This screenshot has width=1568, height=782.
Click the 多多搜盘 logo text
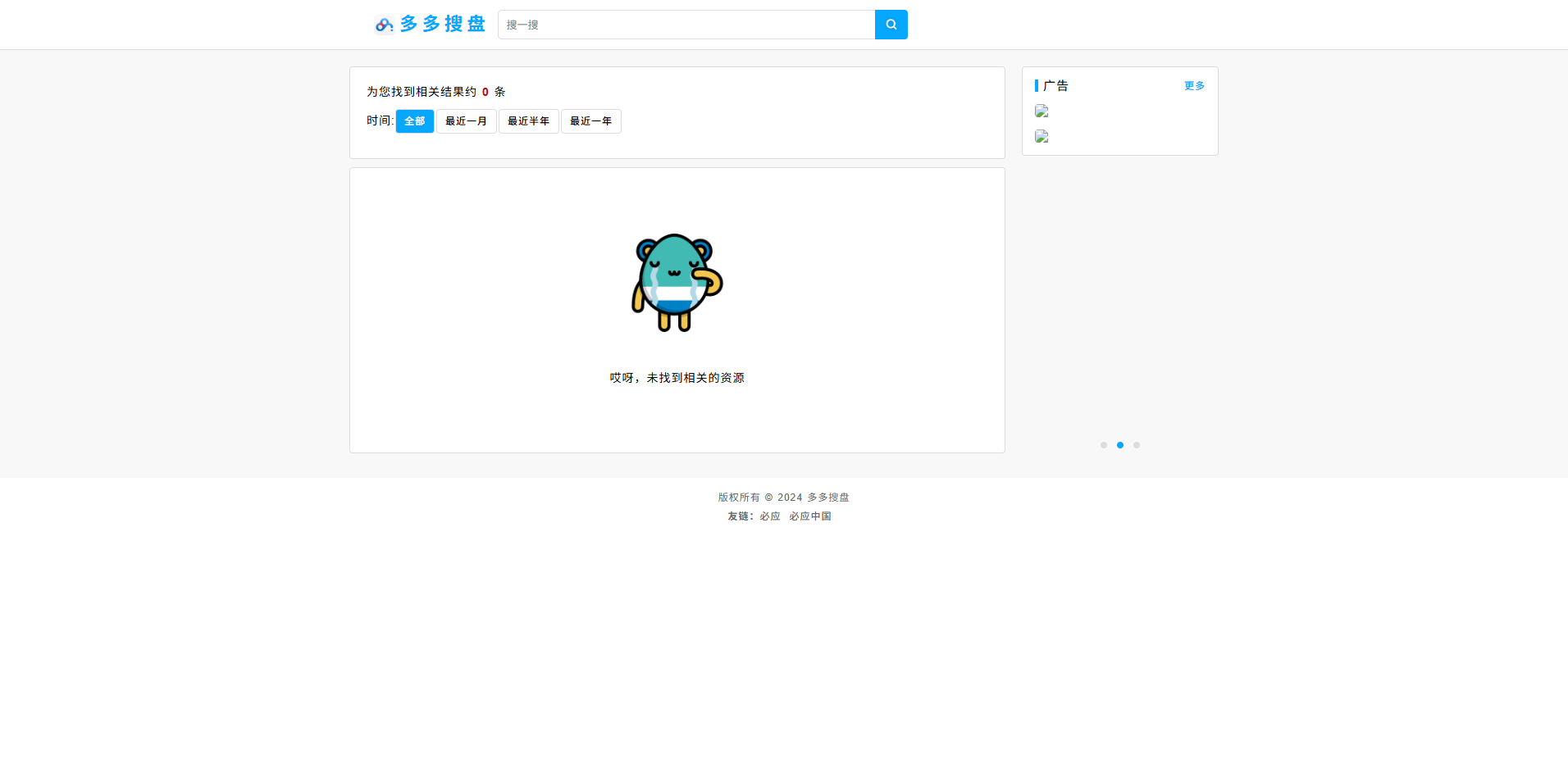click(x=441, y=24)
